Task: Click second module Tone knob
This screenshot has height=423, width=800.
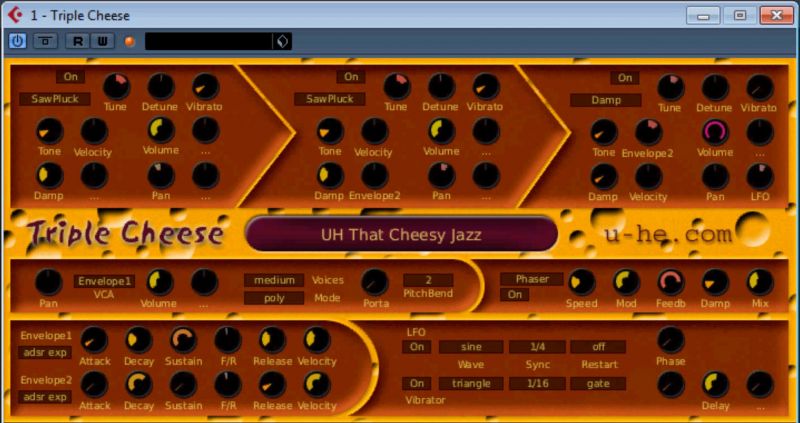Action: (x=330, y=131)
